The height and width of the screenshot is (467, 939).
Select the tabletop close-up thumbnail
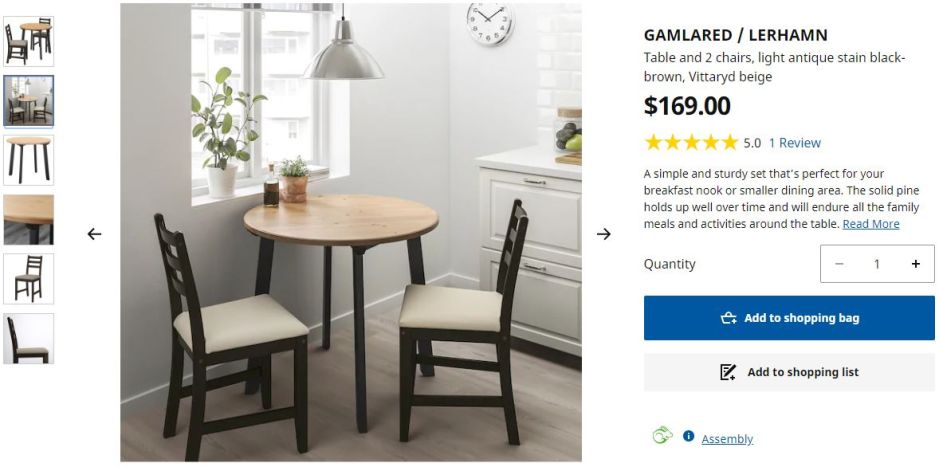click(29, 219)
